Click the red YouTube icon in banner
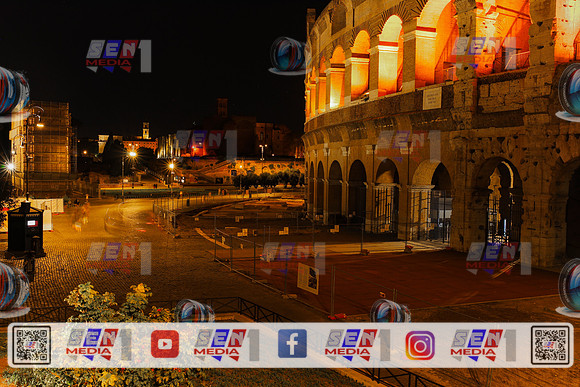The width and height of the screenshot is (580, 387). 165,344
